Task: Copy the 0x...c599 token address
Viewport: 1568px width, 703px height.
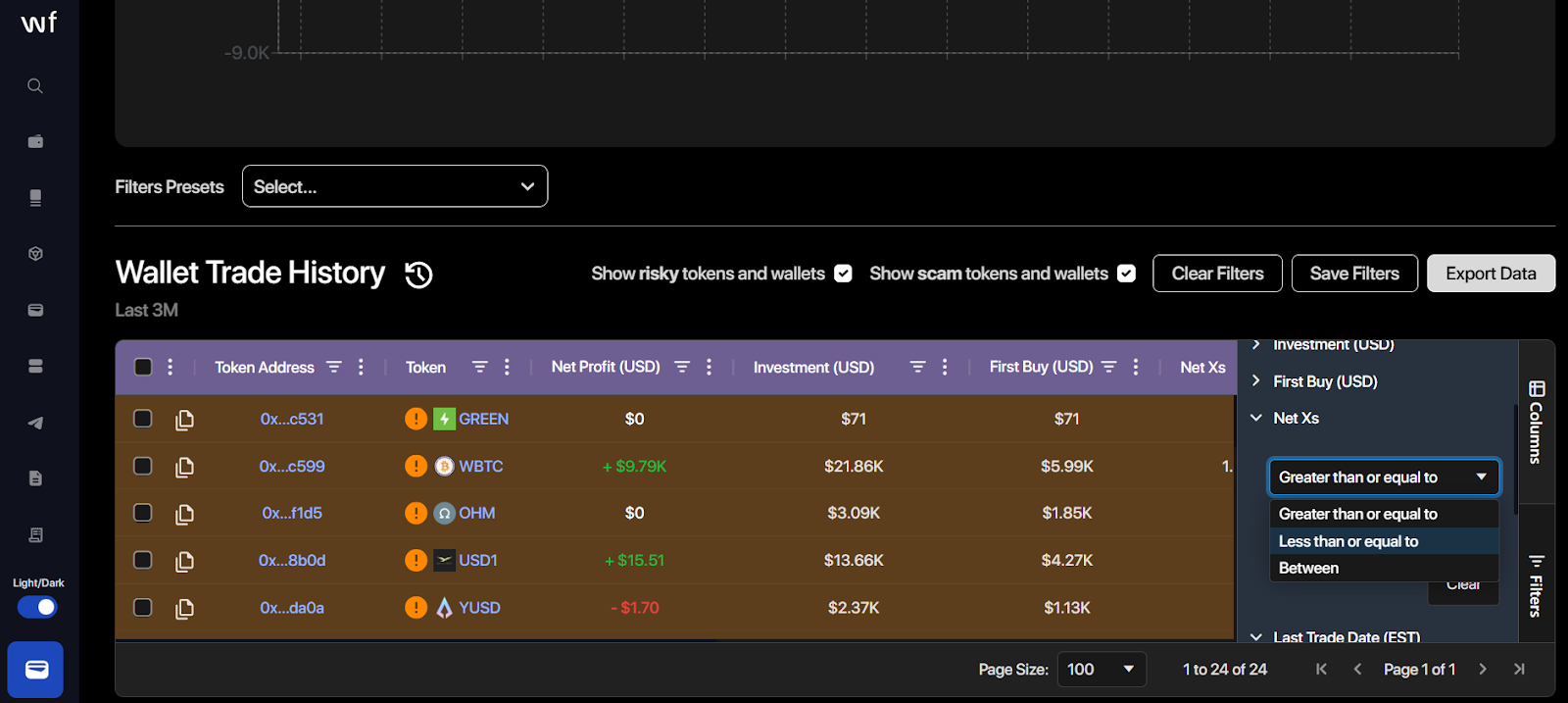Action: click(x=184, y=467)
